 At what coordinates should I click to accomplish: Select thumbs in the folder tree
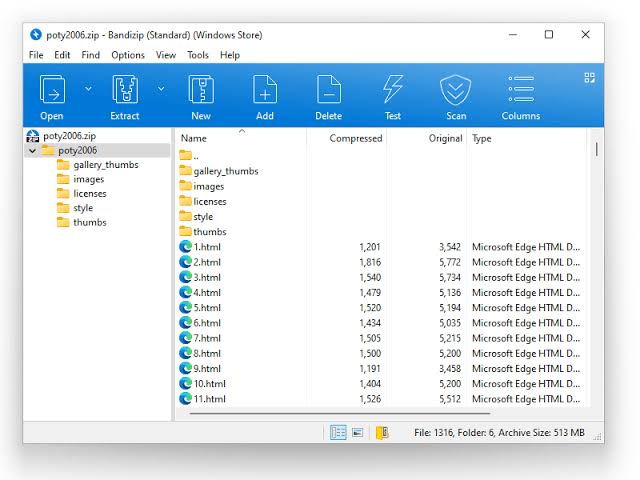pos(90,222)
